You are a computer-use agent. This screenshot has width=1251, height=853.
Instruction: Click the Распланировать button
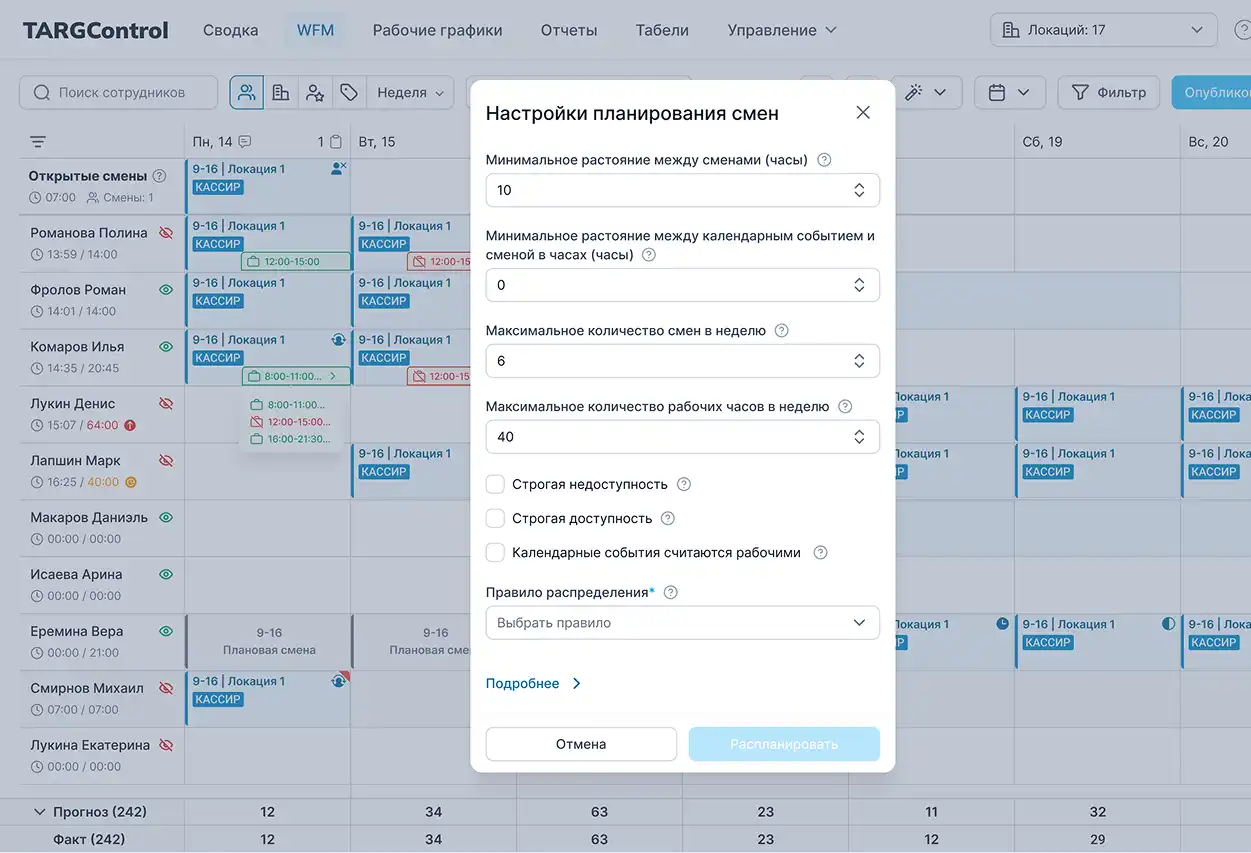784,744
